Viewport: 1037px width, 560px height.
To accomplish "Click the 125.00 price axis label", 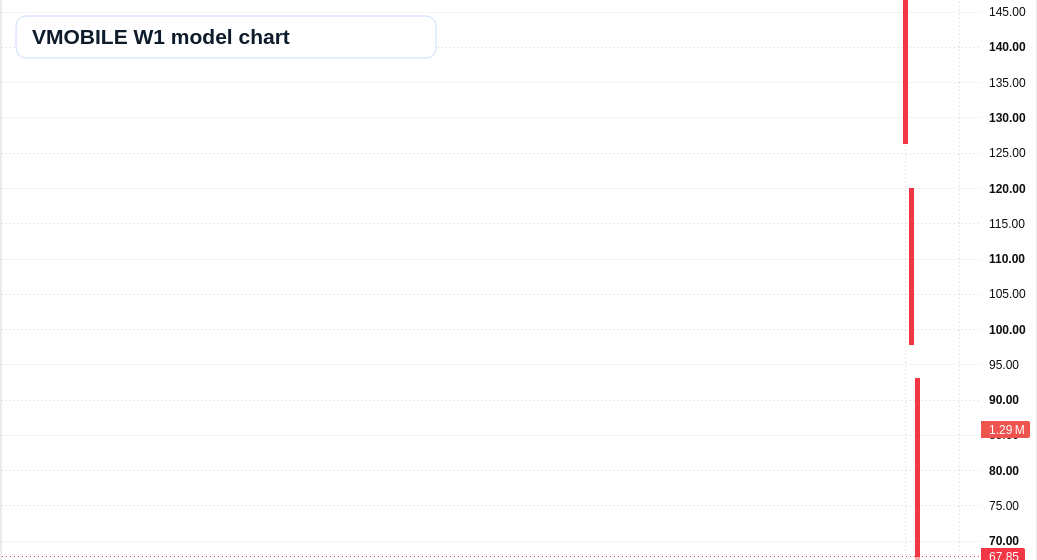I will [1007, 153].
